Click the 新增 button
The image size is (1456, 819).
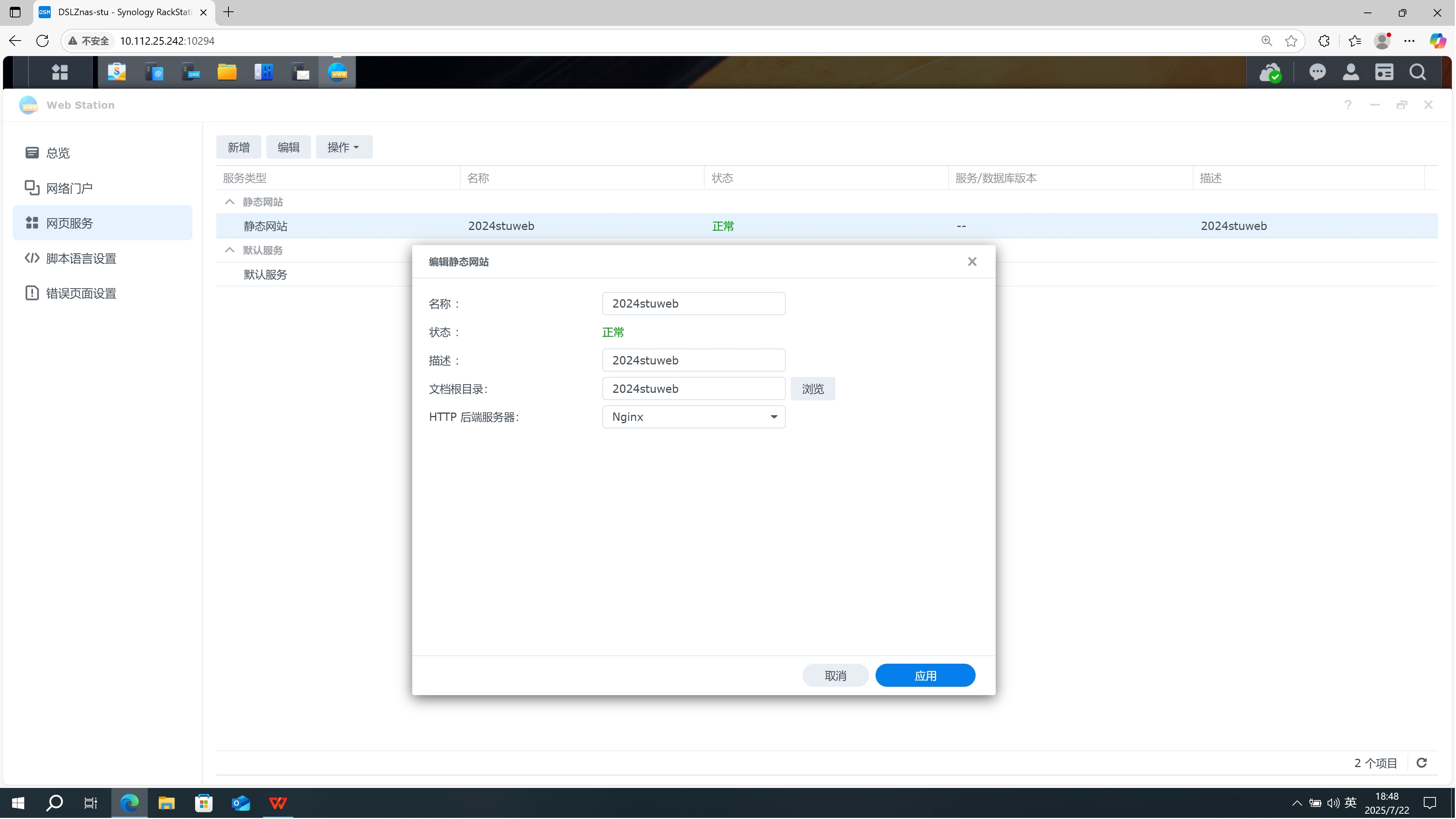pyautogui.click(x=239, y=147)
